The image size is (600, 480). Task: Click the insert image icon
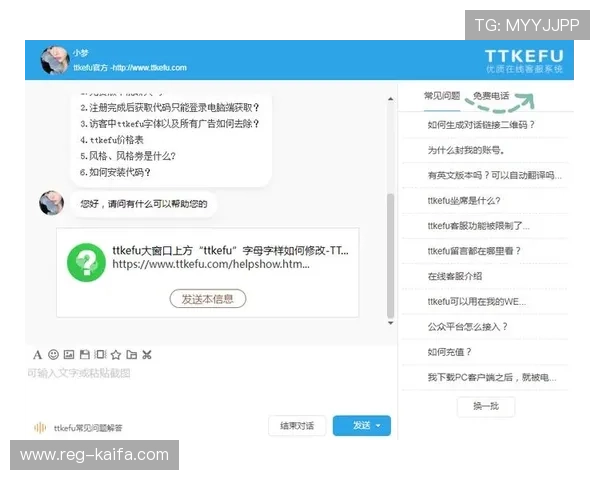pos(69,354)
